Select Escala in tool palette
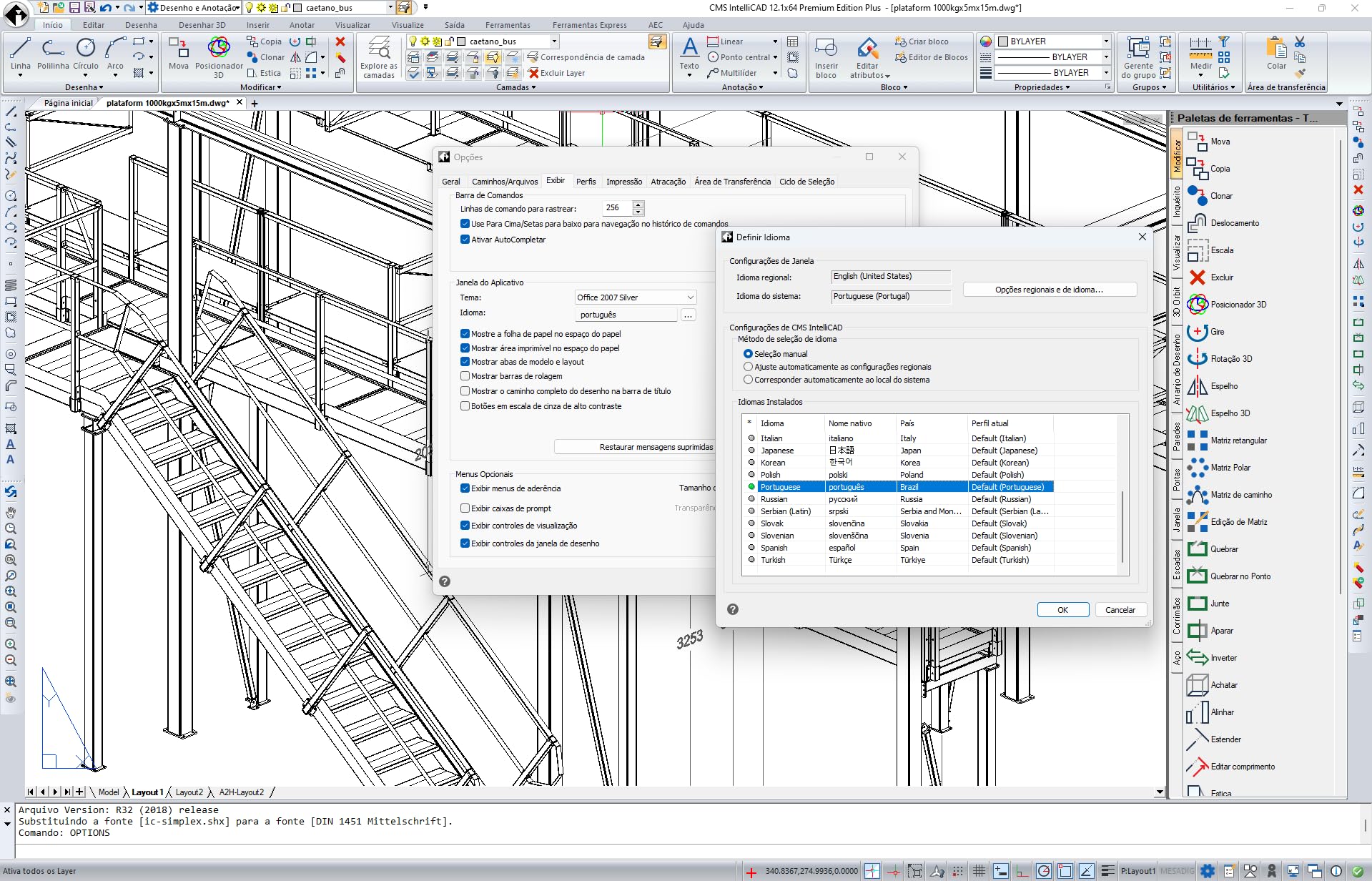The image size is (1372, 881). (x=1210, y=250)
